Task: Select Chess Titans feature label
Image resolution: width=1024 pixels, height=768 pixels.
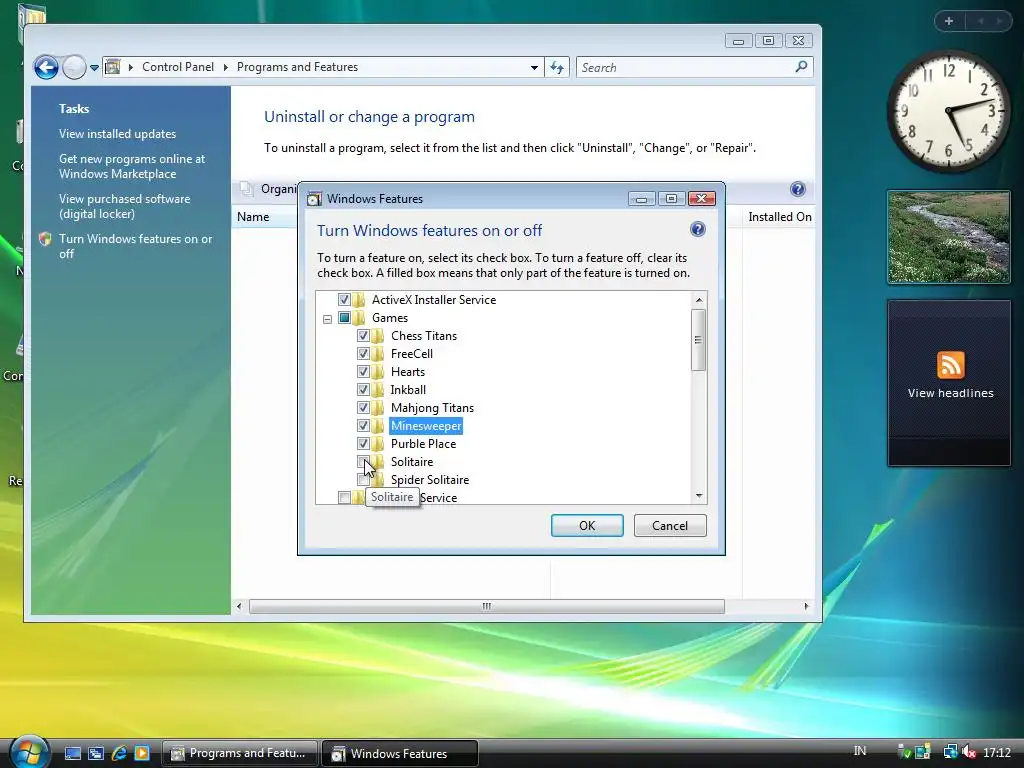Action: pyautogui.click(x=424, y=336)
